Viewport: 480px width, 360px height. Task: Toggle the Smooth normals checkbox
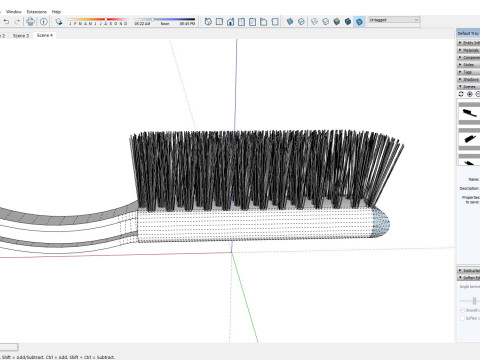tap(462, 310)
